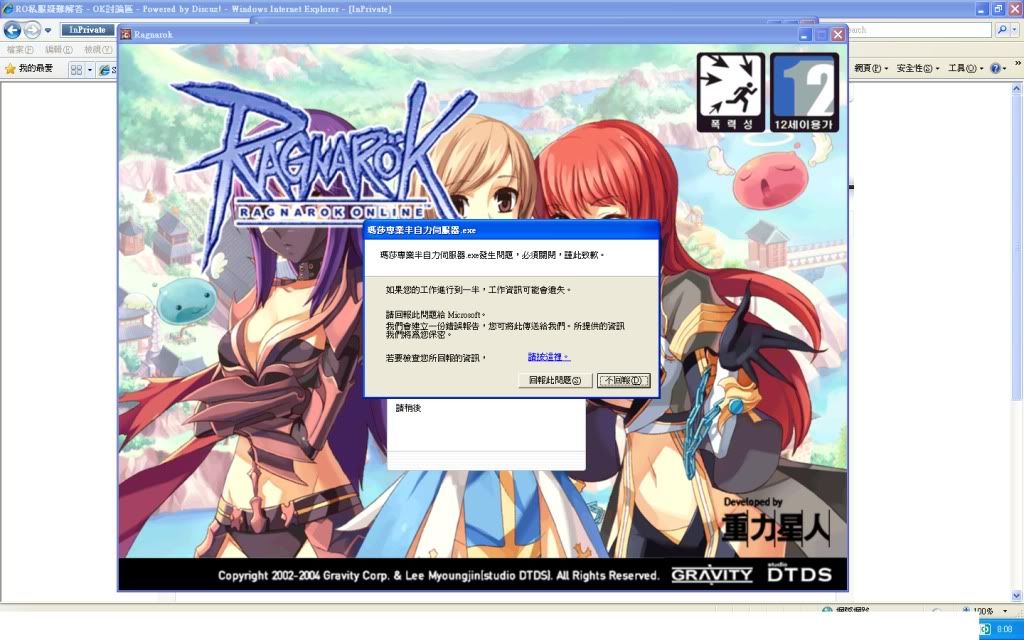This screenshot has height=640, width=1024.
Task: Click the Quick Tabs grid icon
Action: (x=76, y=69)
